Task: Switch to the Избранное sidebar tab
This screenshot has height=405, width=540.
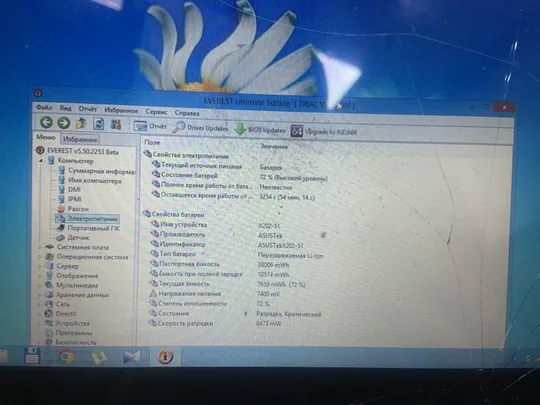Action: (x=80, y=139)
